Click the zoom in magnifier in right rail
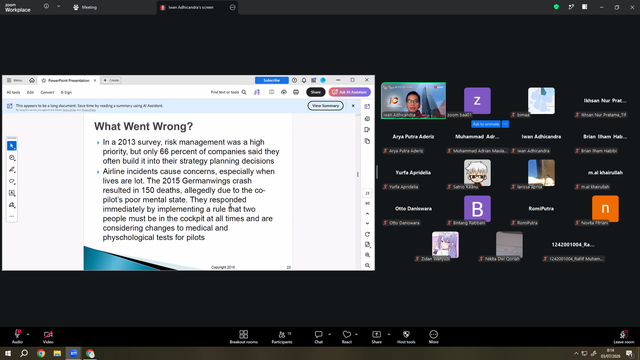 pyautogui.click(x=367, y=255)
